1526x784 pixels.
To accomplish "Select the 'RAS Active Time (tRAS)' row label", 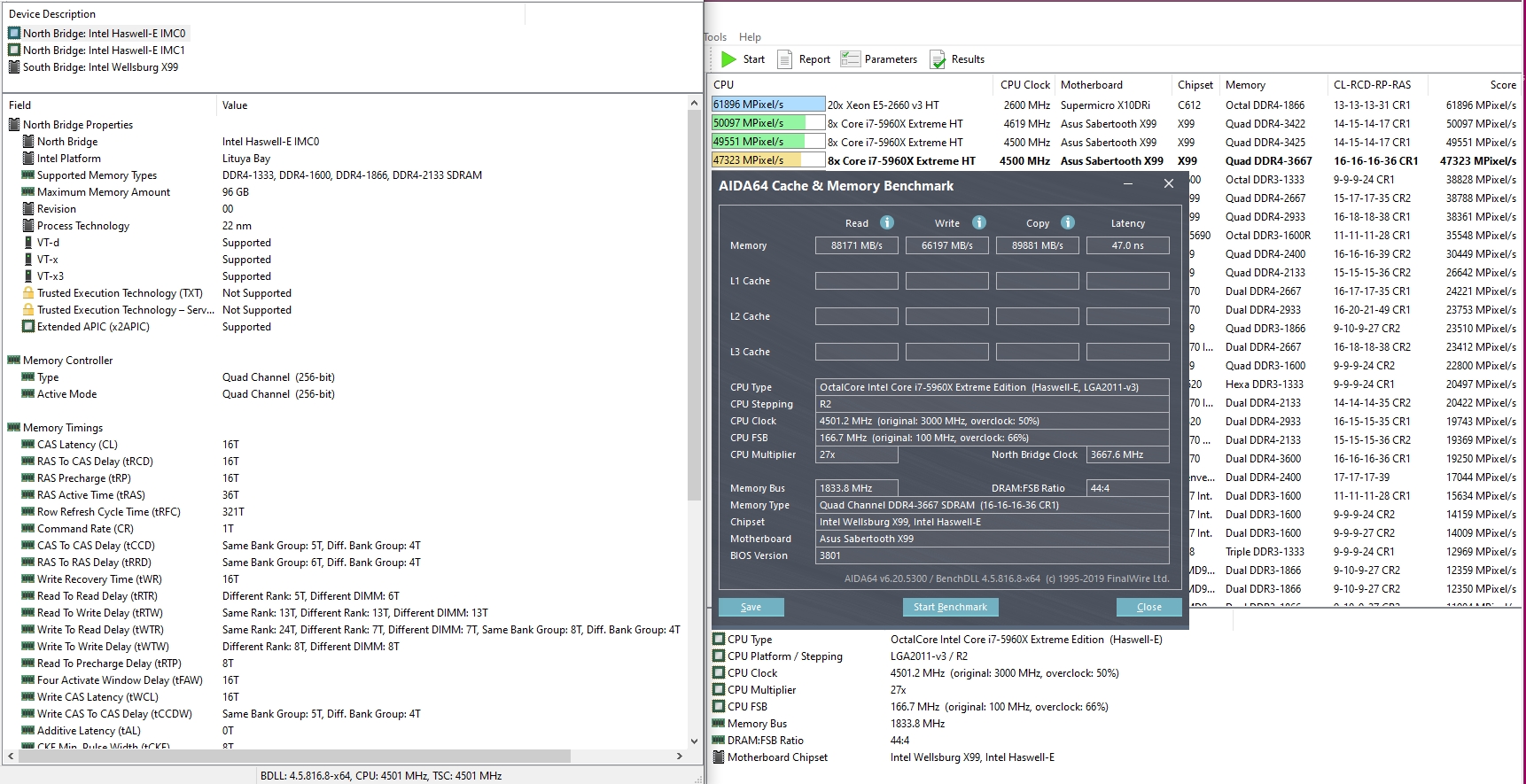I will 91,495.
